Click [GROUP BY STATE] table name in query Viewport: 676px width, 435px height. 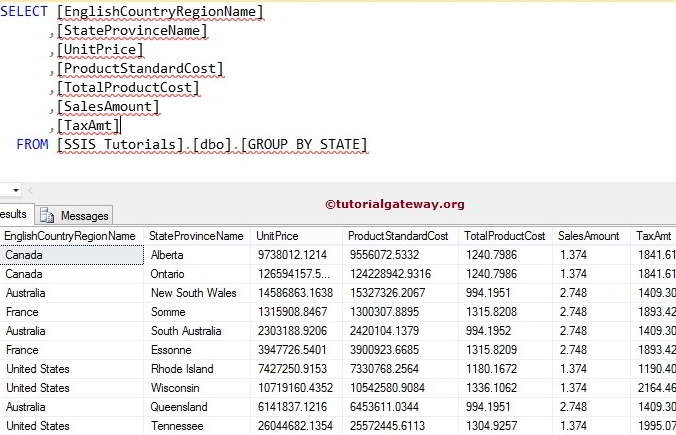(304, 144)
